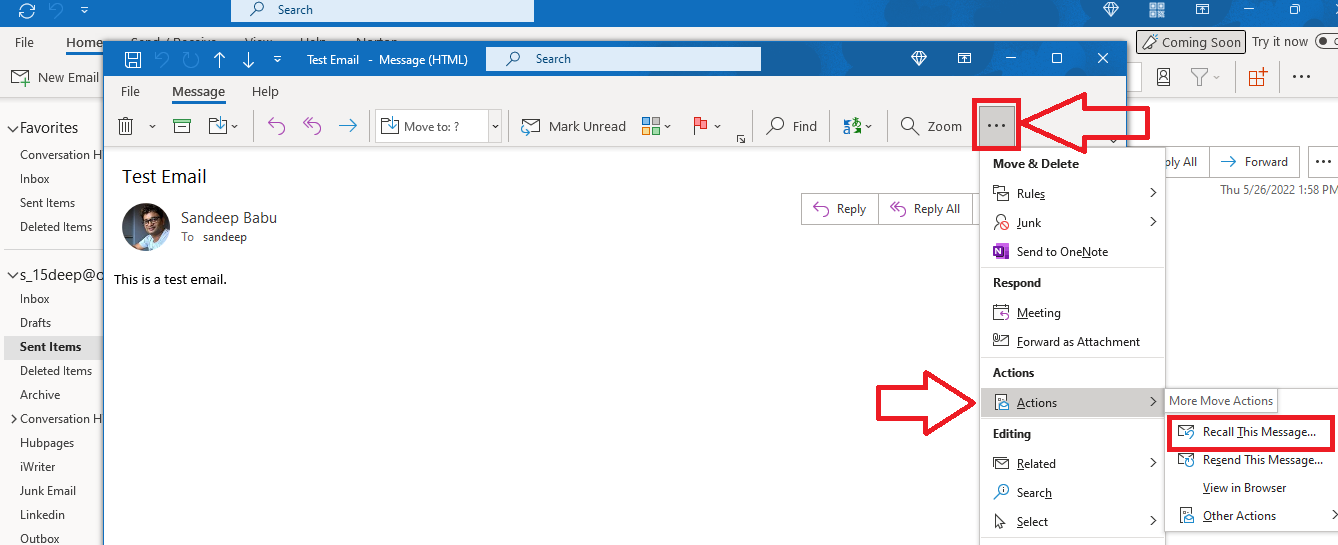Open the Other Actions submenu
The height and width of the screenshot is (545, 1338).
(1253, 516)
